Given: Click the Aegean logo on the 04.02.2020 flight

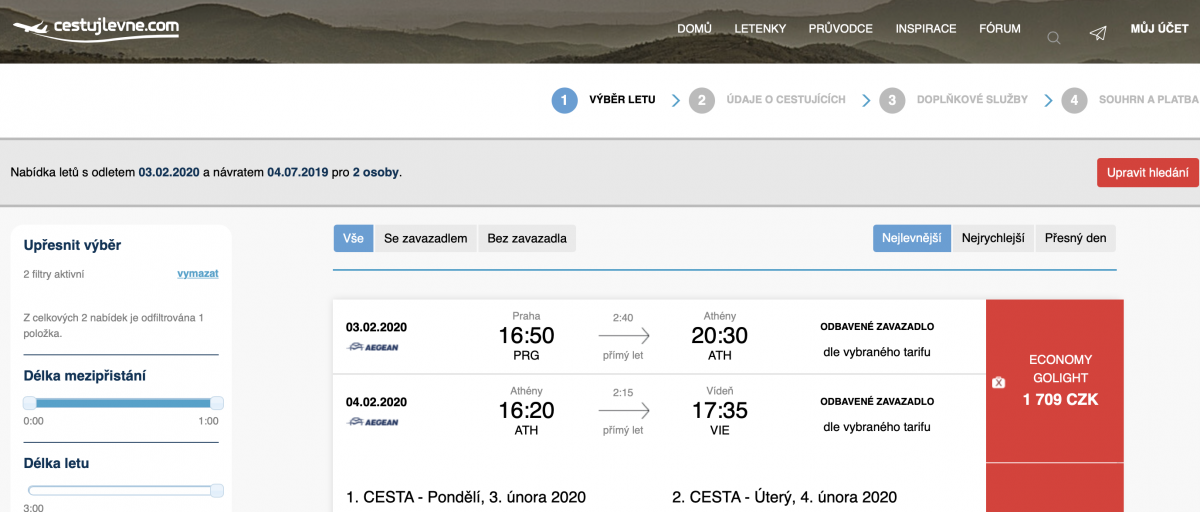Looking at the screenshot, I should point(372,422).
